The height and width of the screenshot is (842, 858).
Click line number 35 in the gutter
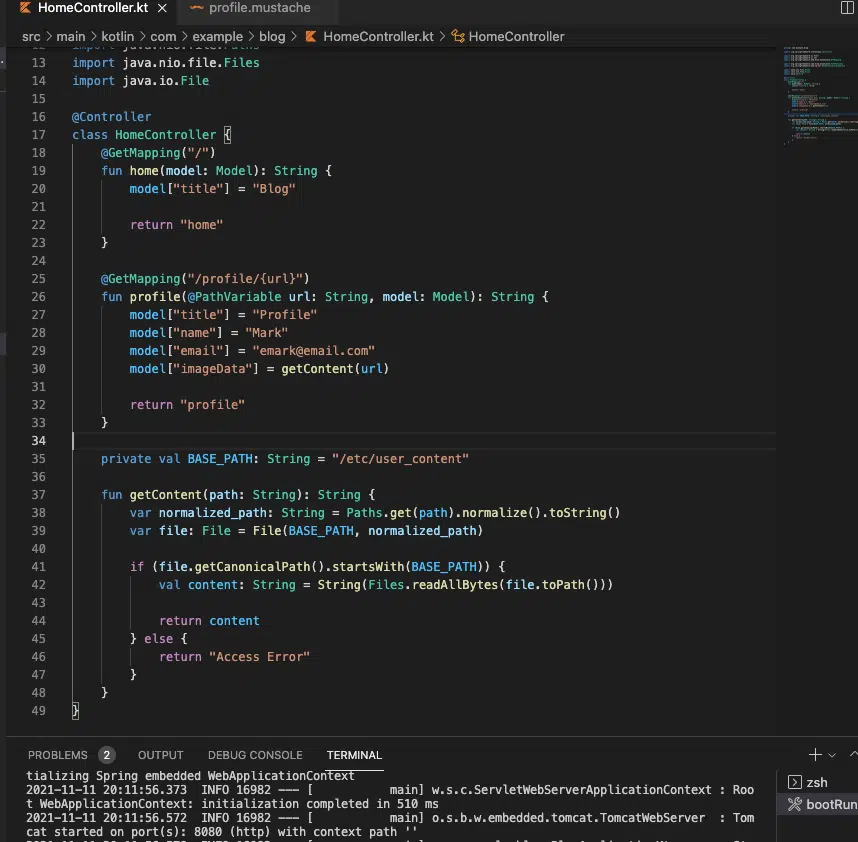[x=37, y=458]
